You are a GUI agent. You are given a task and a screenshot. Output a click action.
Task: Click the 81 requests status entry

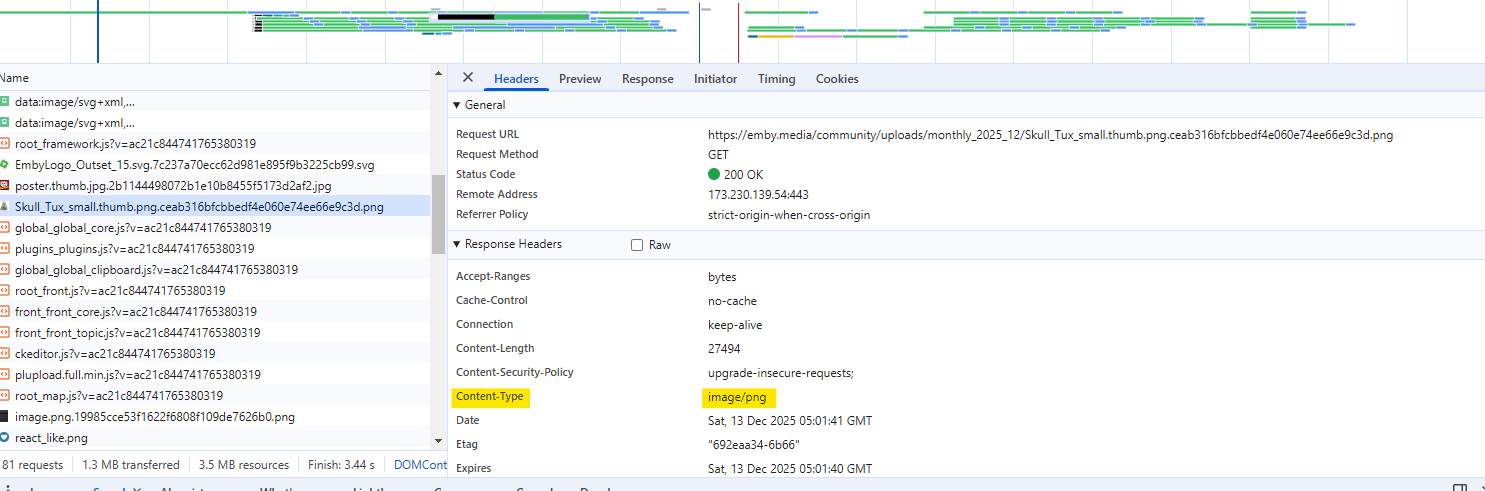point(32,465)
